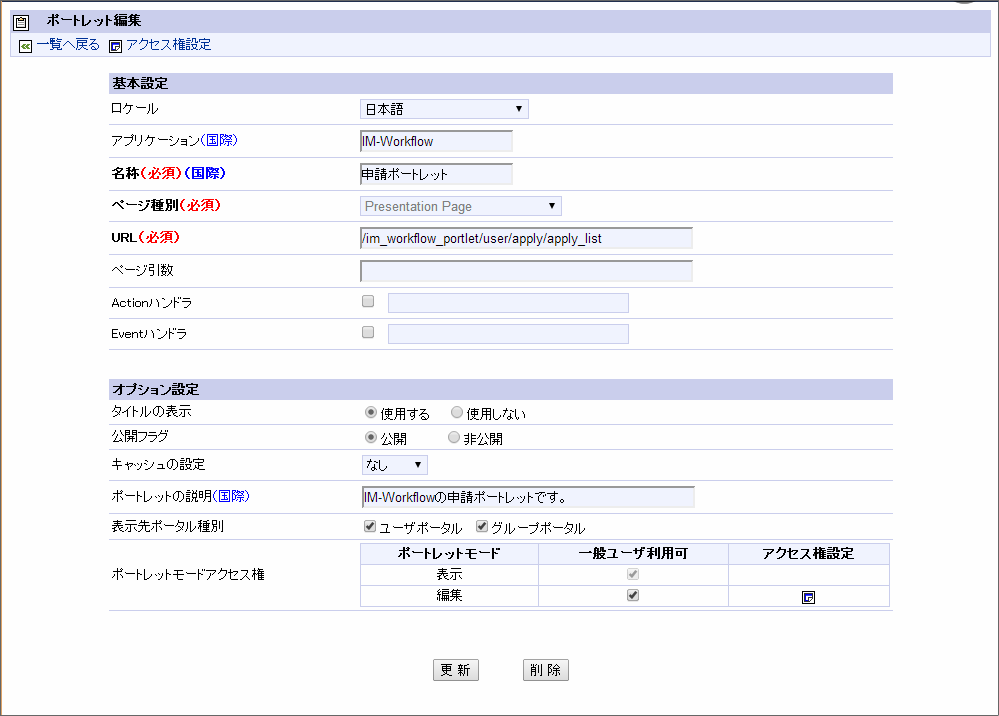Click the オプション設定 section header

click(x=501, y=389)
